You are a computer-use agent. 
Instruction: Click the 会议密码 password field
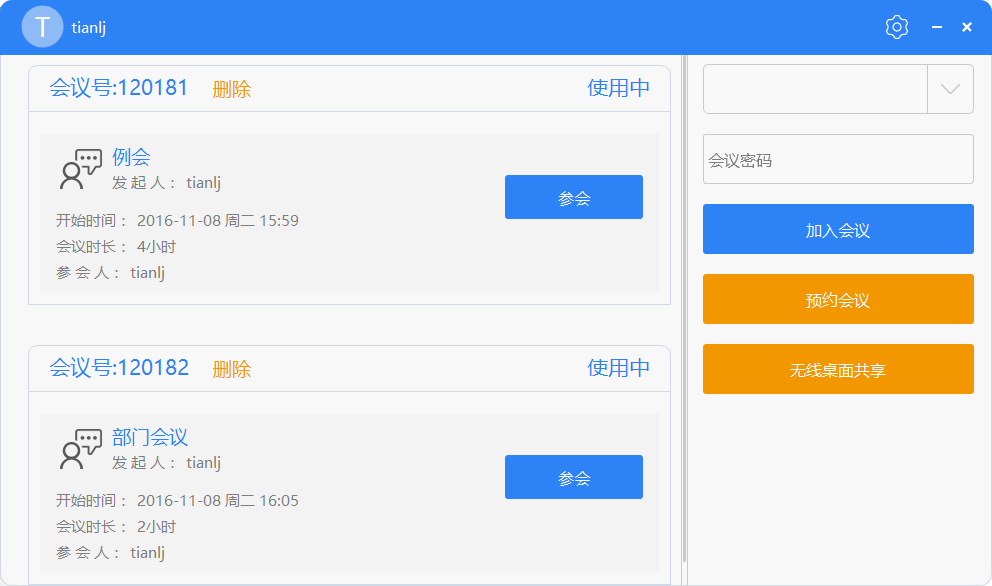coord(838,159)
